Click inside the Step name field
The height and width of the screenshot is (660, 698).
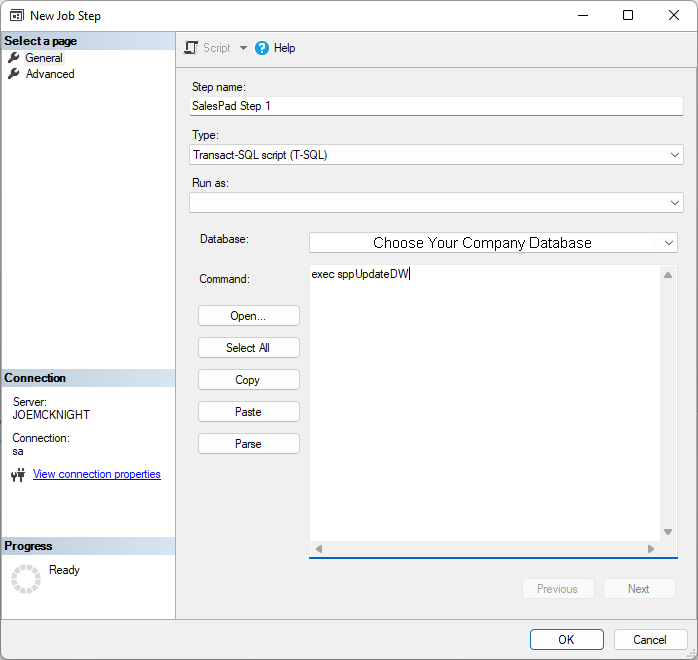tap(435, 106)
